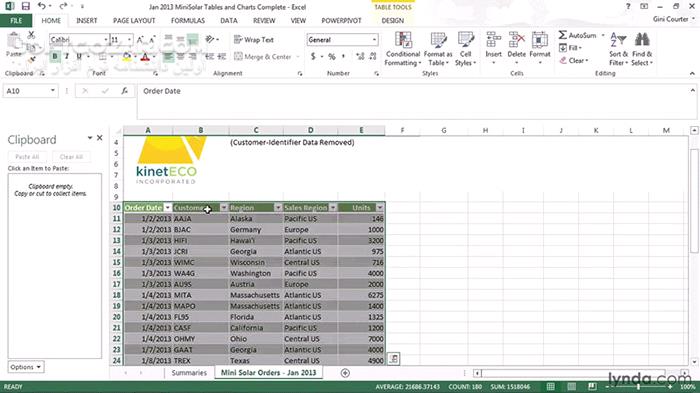Collapse the ribbon with the caret arrow
This screenshot has width=700, height=393.
point(692,73)
